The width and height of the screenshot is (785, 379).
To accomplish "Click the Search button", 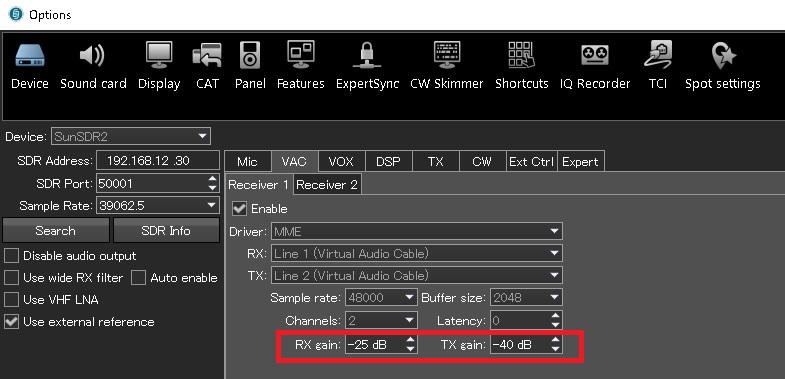I will (56, 231).
